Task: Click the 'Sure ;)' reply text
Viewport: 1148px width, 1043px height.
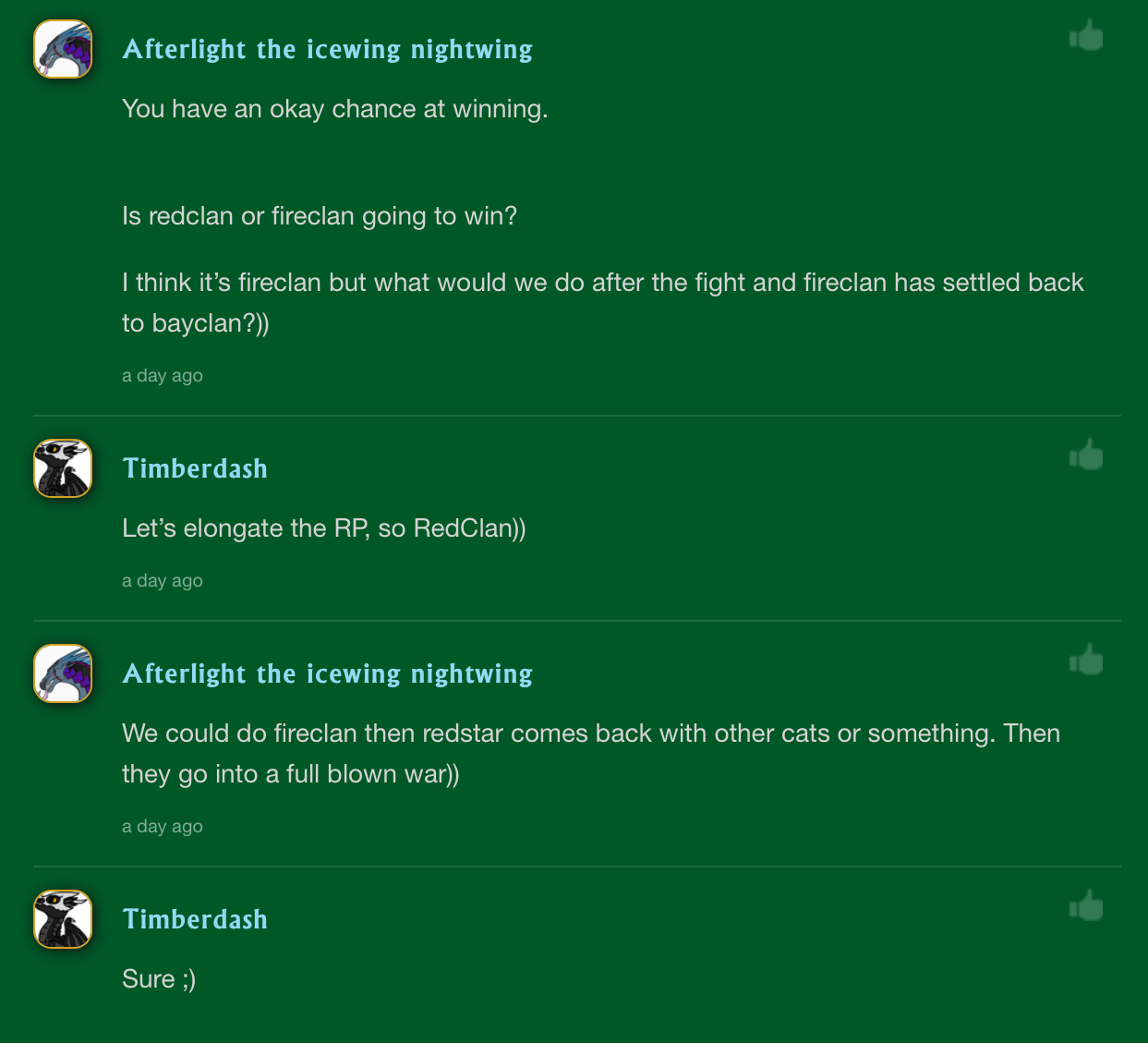Action: coord(159,979)
